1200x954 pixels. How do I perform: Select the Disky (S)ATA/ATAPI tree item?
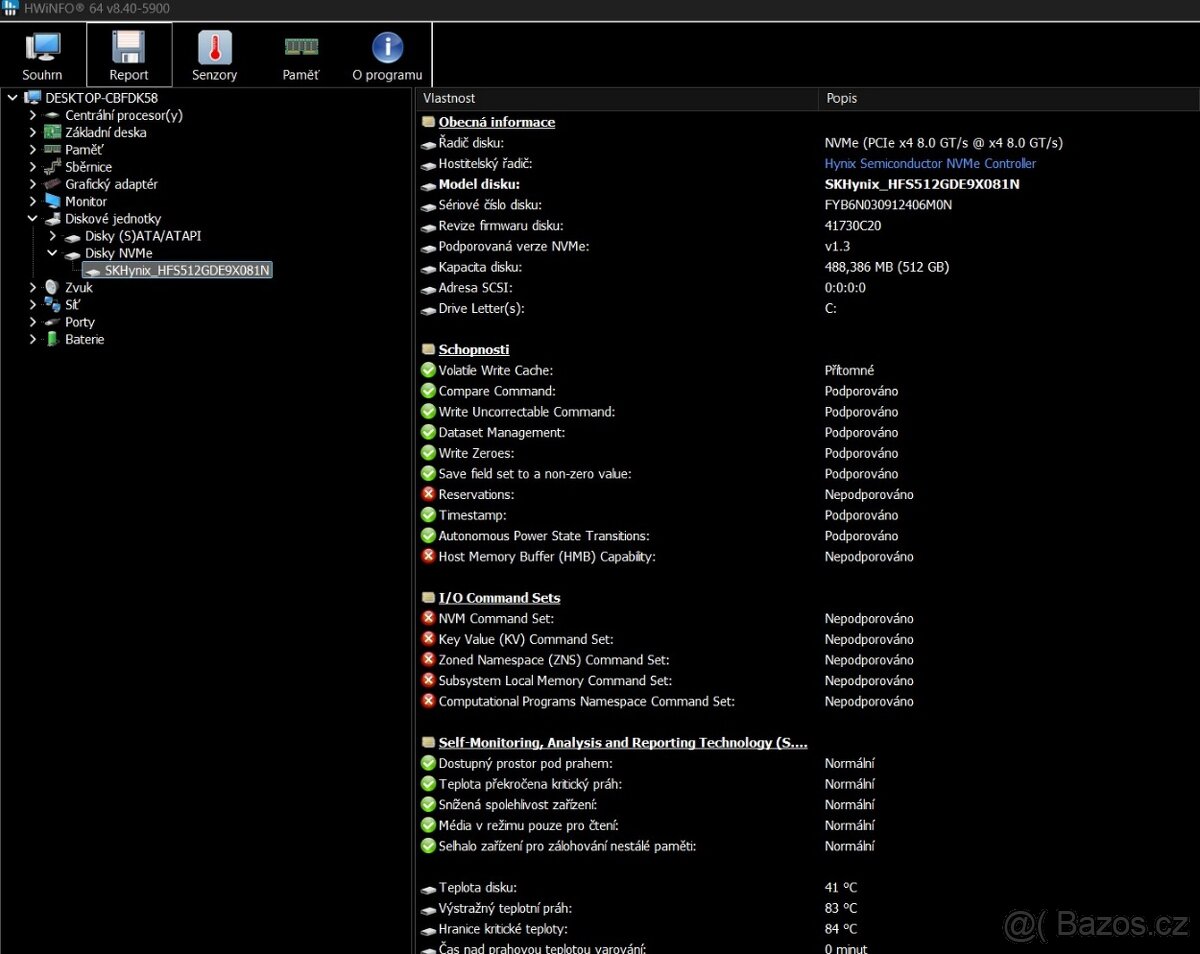pos(146,236)
